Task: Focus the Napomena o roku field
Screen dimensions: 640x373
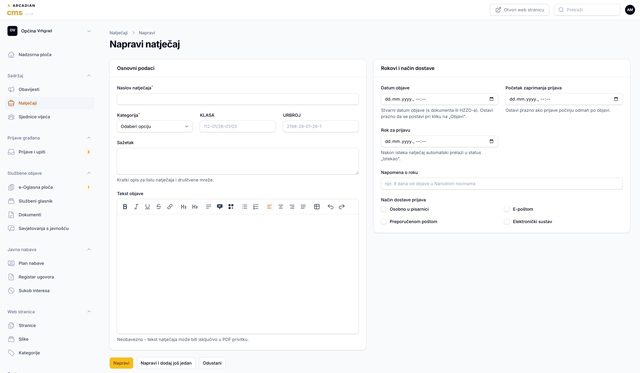Action: (502, 184)
